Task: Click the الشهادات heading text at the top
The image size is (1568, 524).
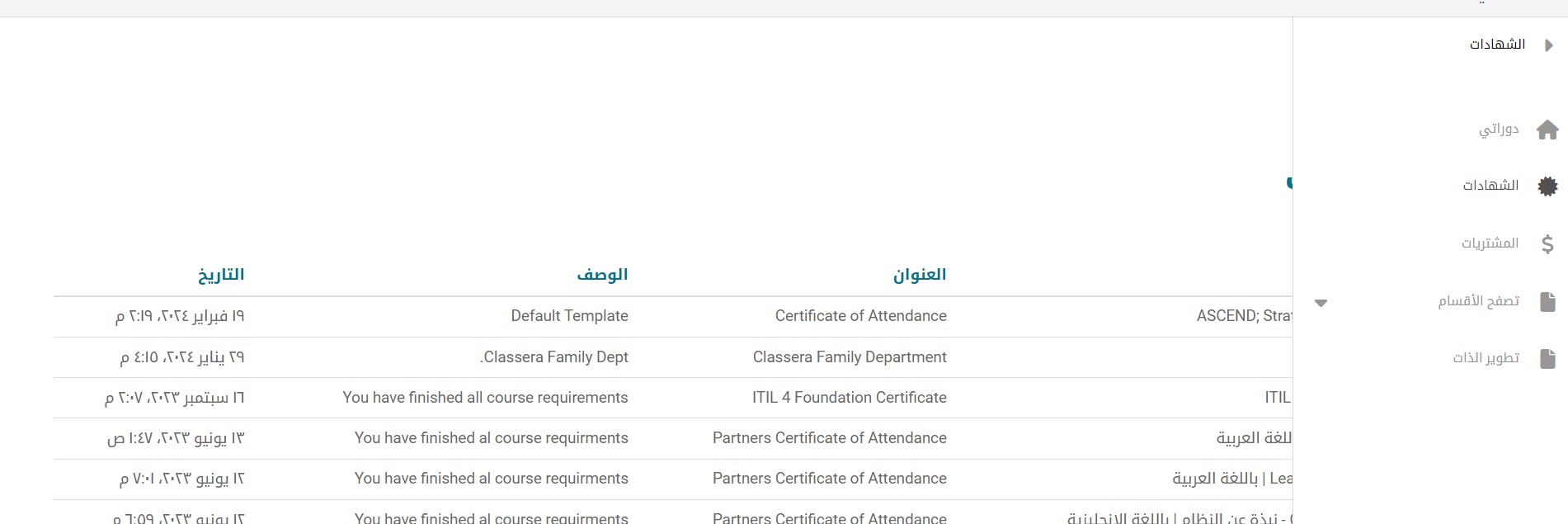Action: coord(1497,45)
